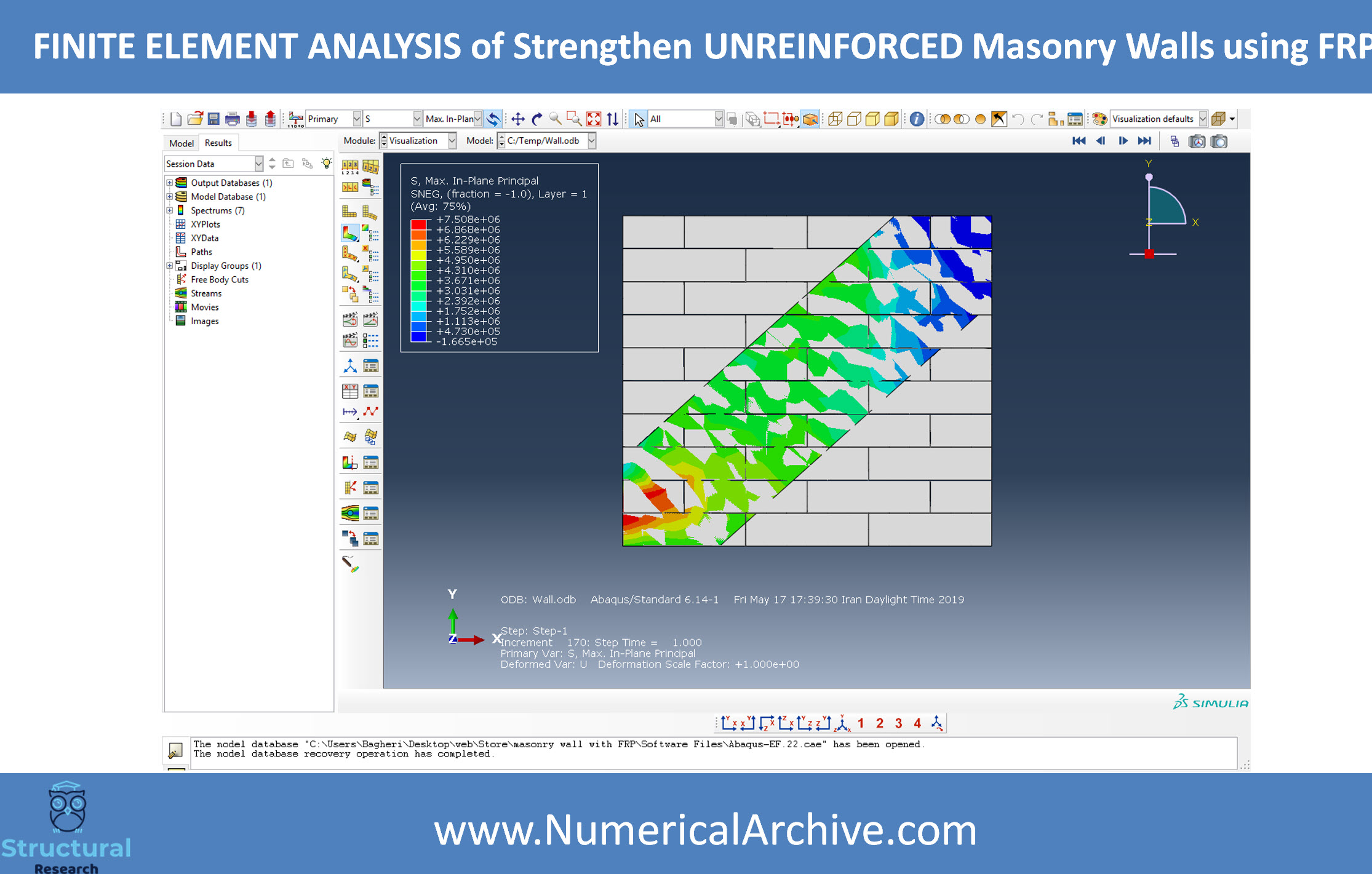Screen dimensions: 1372x874
Task: Jump to first frame
Action: point(1079,141)
